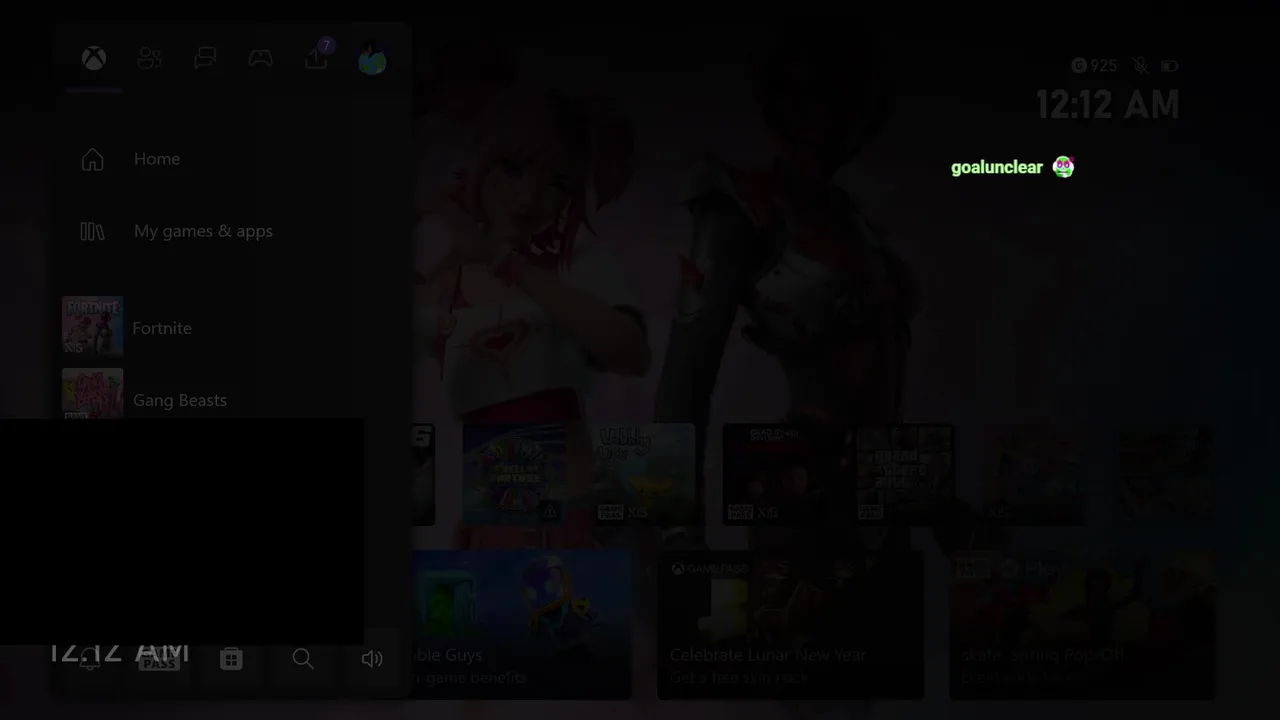
Task: Open the Stumble Guys promo card
Action: click(521, 624)
